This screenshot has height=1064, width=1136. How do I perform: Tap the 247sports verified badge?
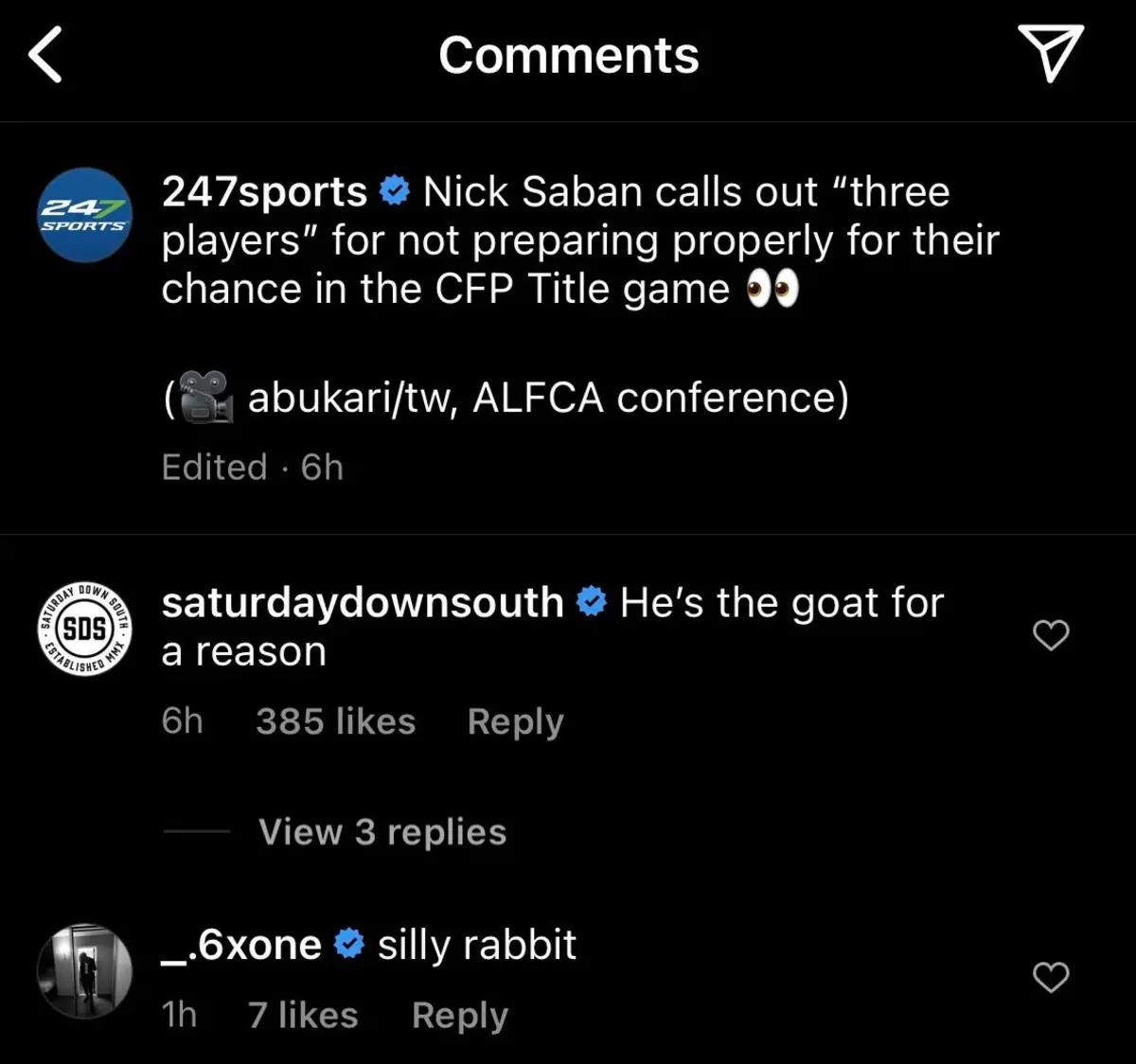tap(394, 192)
